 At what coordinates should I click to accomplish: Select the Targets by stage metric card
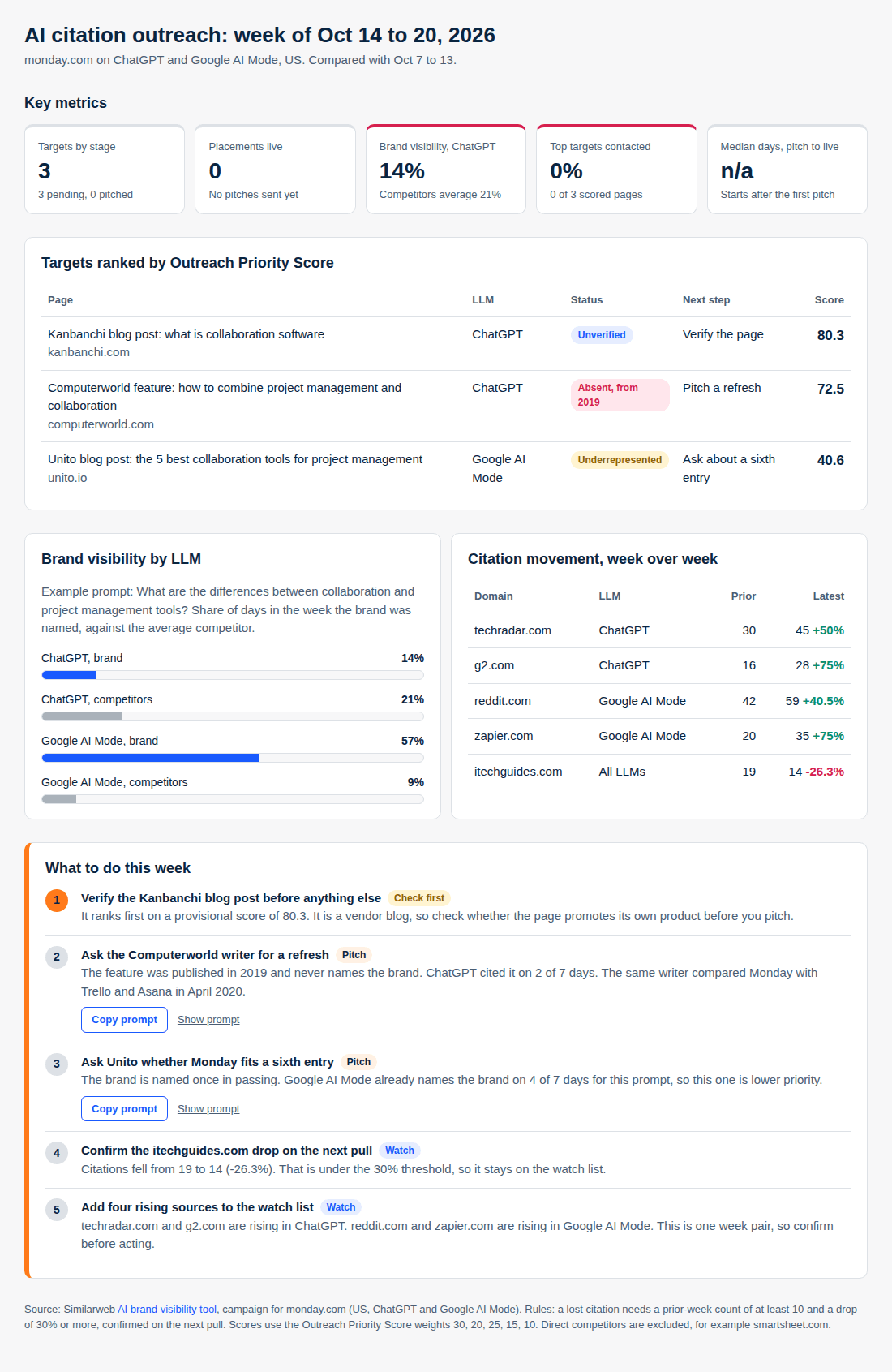tap(105, 169)
